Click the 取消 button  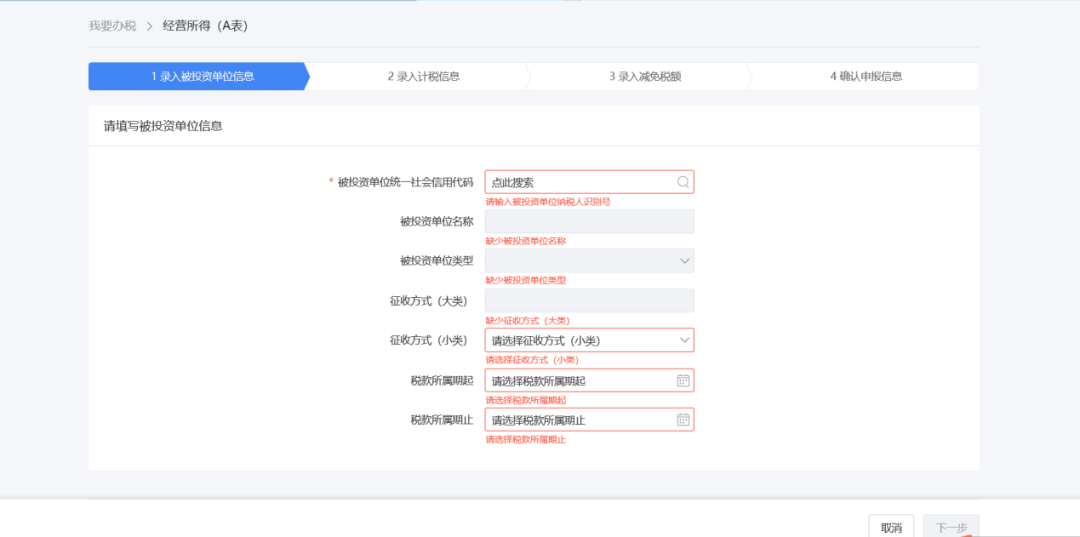tap(891, 527)
